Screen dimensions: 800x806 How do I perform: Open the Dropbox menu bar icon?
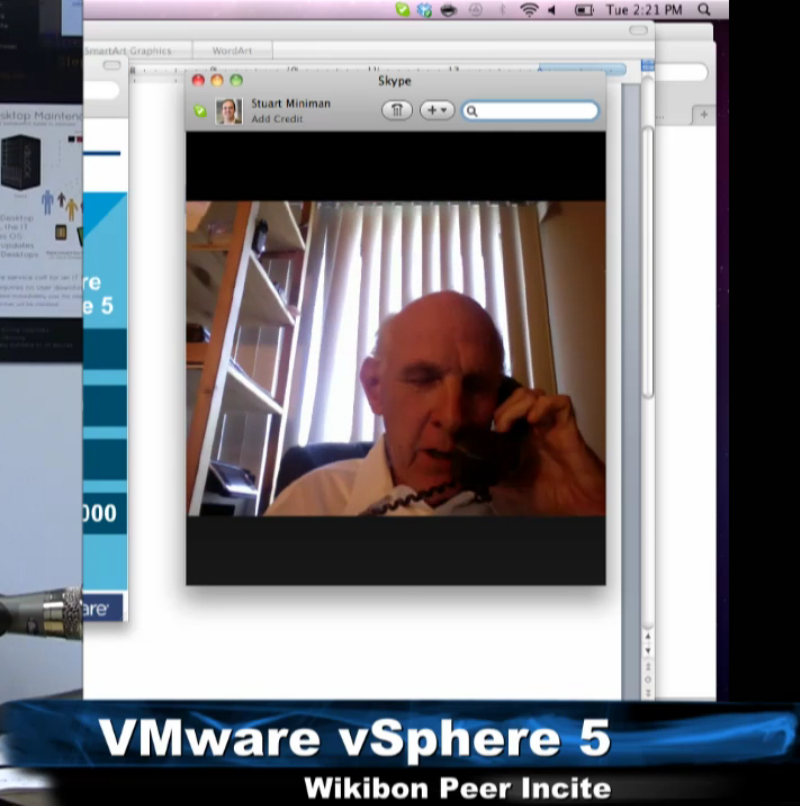click(425, 10)
